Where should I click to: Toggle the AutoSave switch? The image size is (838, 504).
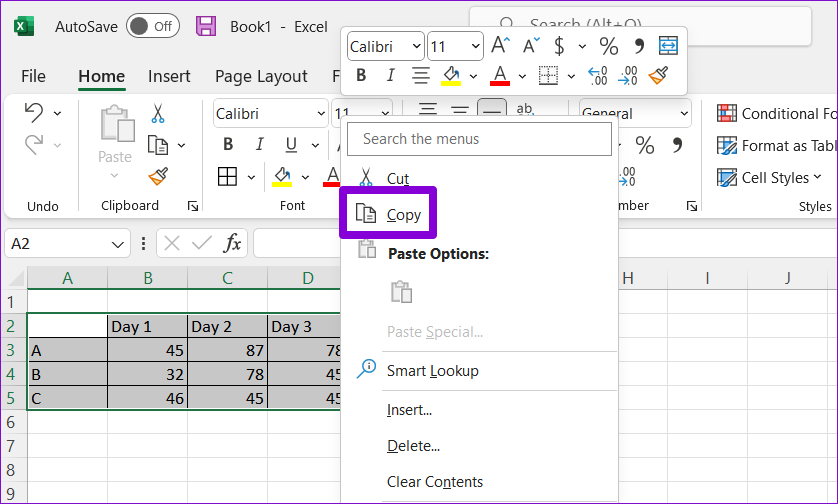click(x=152, y=27)
